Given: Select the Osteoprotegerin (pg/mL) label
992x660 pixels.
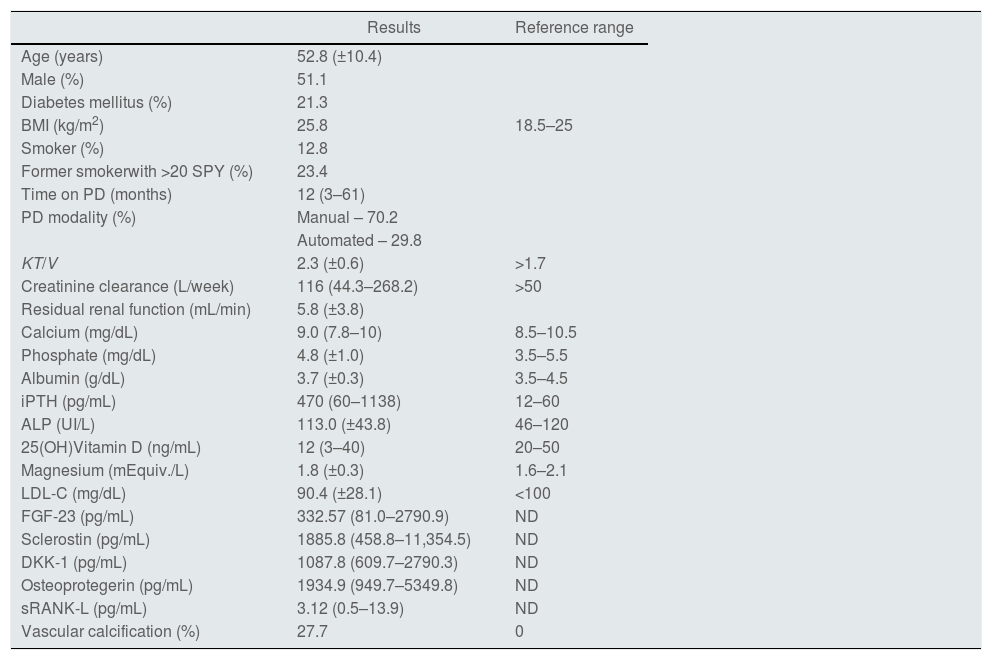Looking at the screenshot, I should (106, 586).
